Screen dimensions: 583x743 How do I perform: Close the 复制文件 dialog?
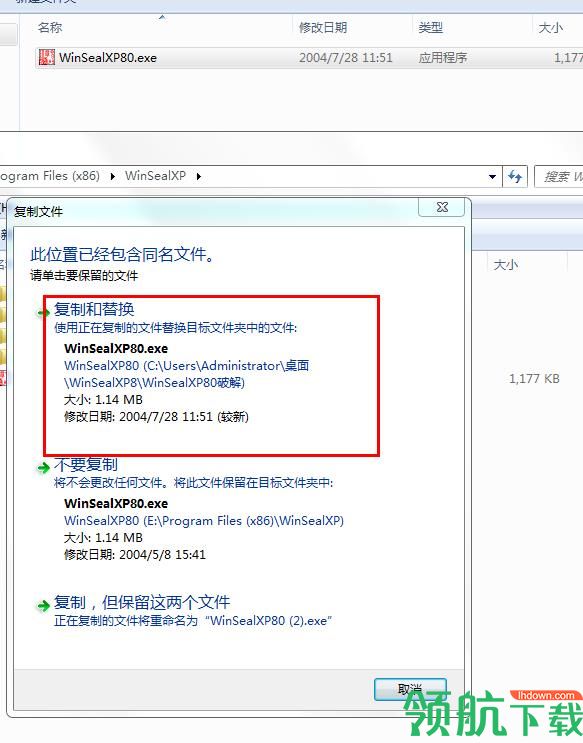pyautogui.click(x=442, y=207)
